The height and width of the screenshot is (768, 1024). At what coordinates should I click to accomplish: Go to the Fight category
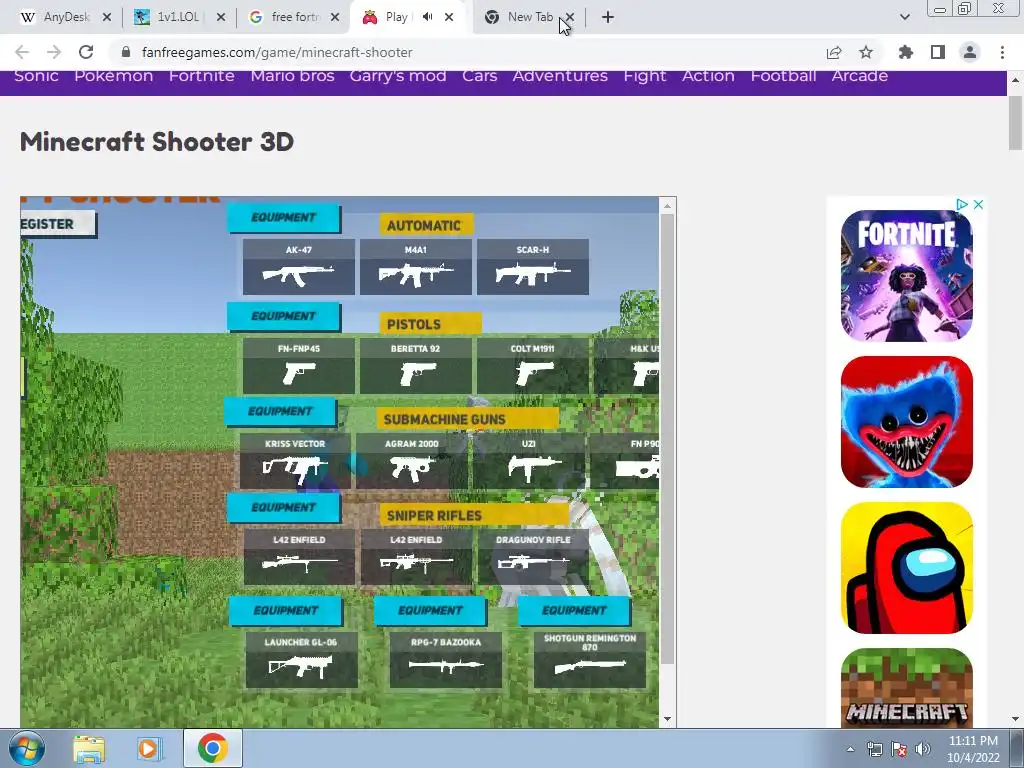(645, 76)
